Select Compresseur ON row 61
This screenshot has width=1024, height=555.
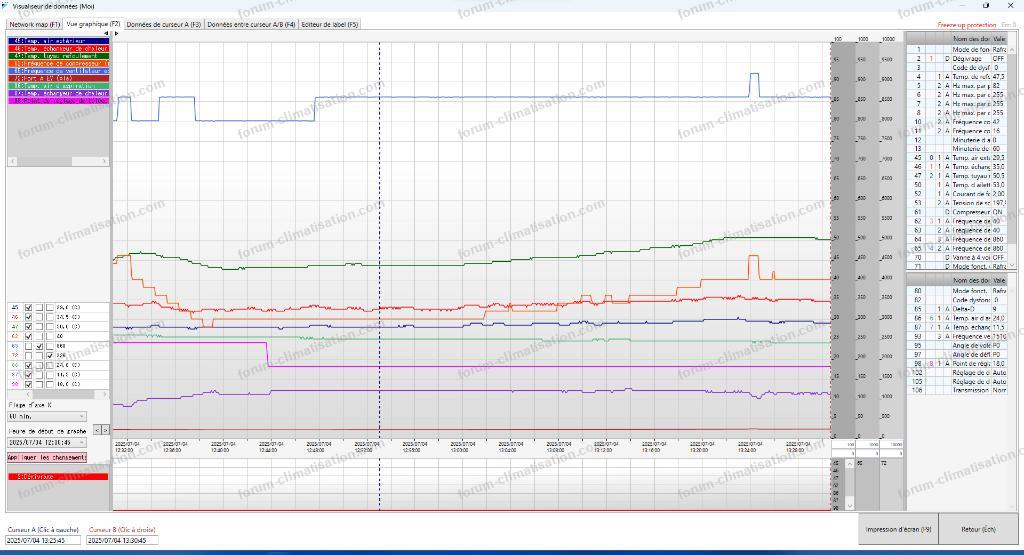(959, 212)
